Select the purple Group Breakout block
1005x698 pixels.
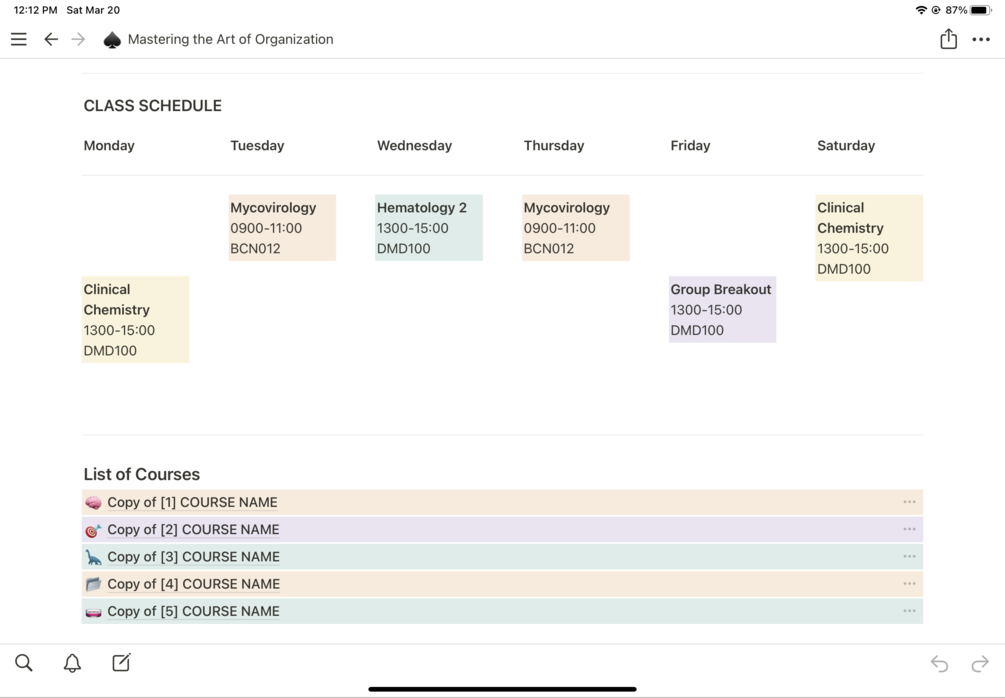[721, 310]
